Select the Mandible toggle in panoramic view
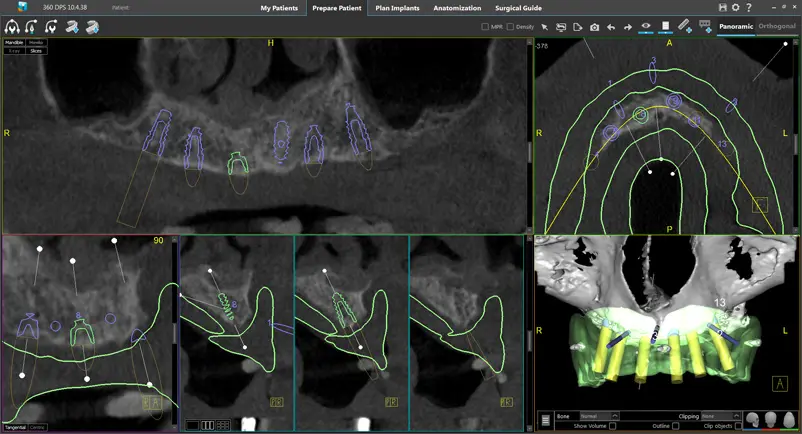The width and height of the screenshot is (802, 434). (14, 42)
